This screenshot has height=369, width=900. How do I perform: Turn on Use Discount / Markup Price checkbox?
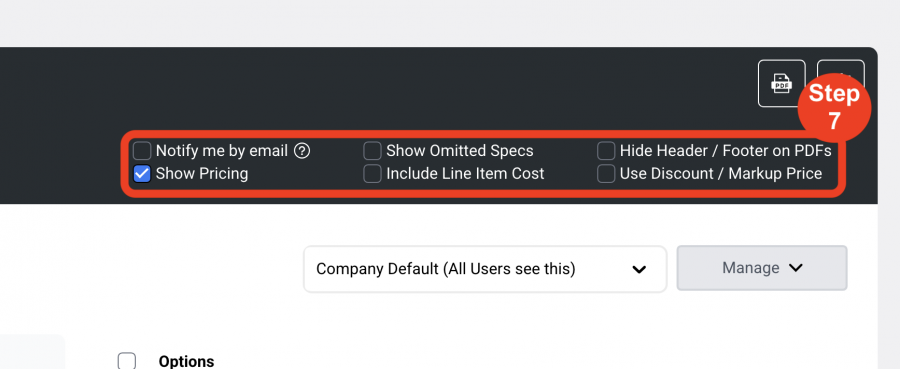pyautogui.click(x=606, y=174)
